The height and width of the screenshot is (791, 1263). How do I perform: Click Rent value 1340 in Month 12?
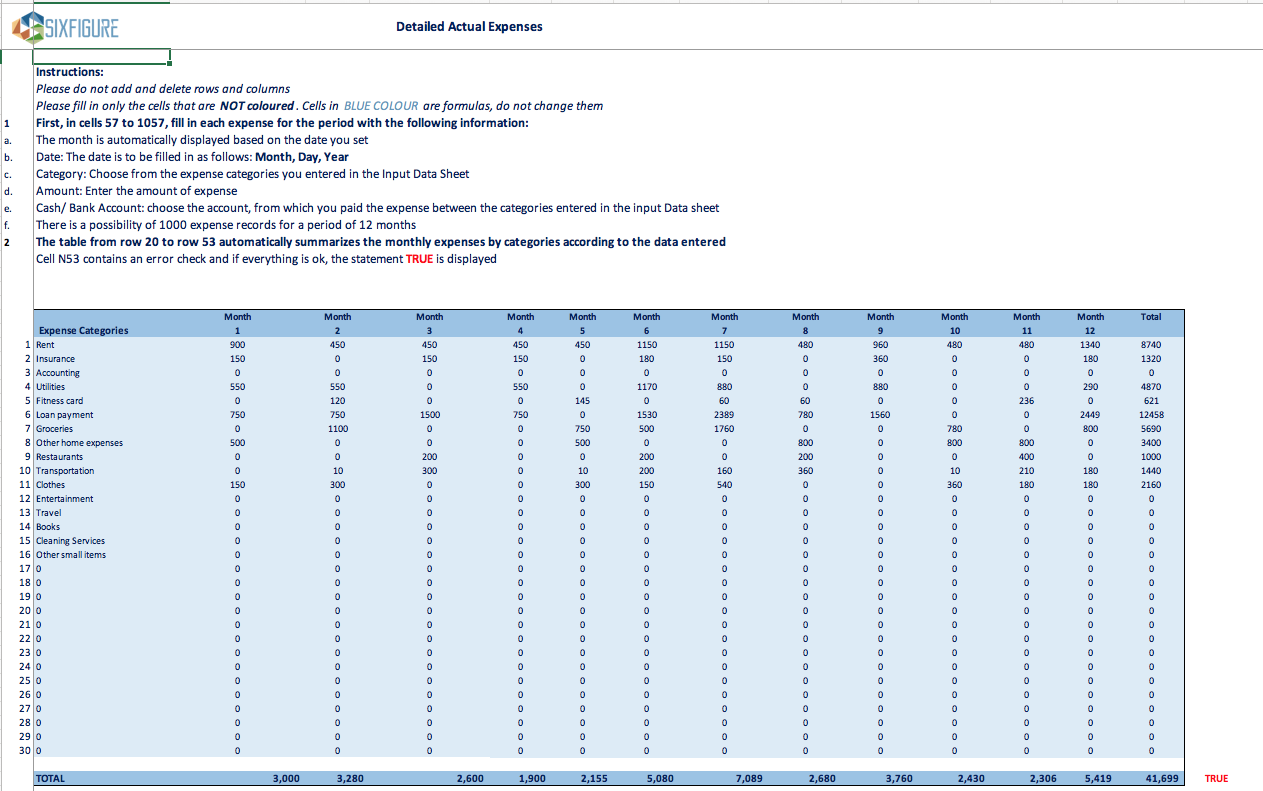(x=1091, y=345)
